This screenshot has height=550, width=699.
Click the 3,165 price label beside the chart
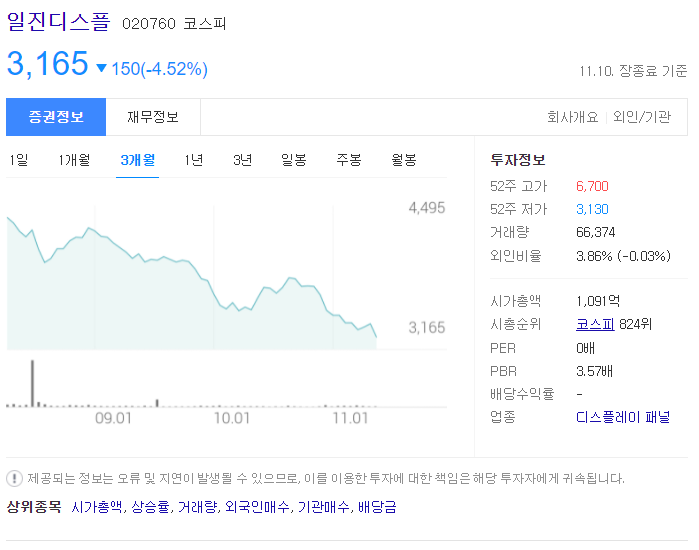click(427, 328)
